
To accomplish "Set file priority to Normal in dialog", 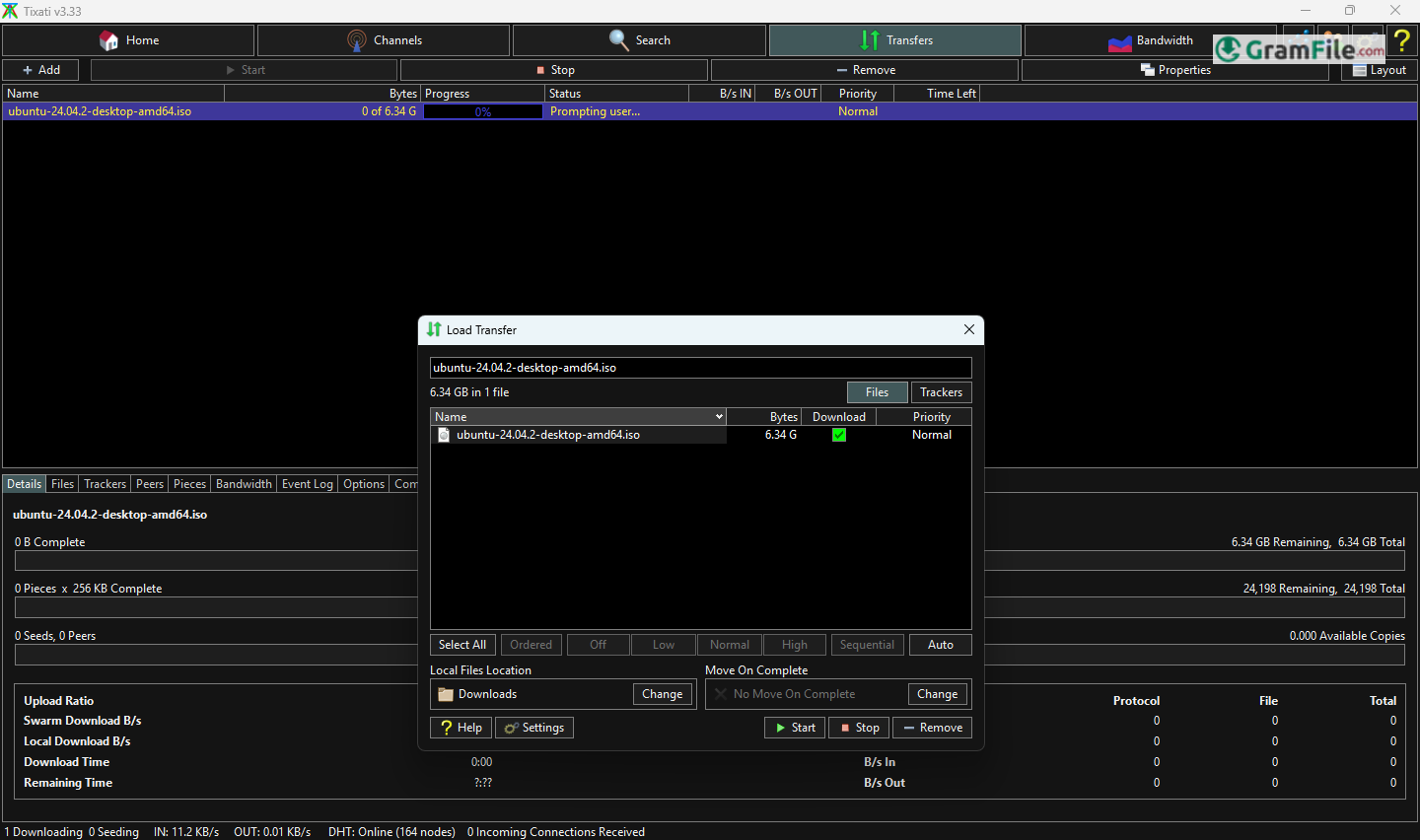I will [x=730, y=645].
